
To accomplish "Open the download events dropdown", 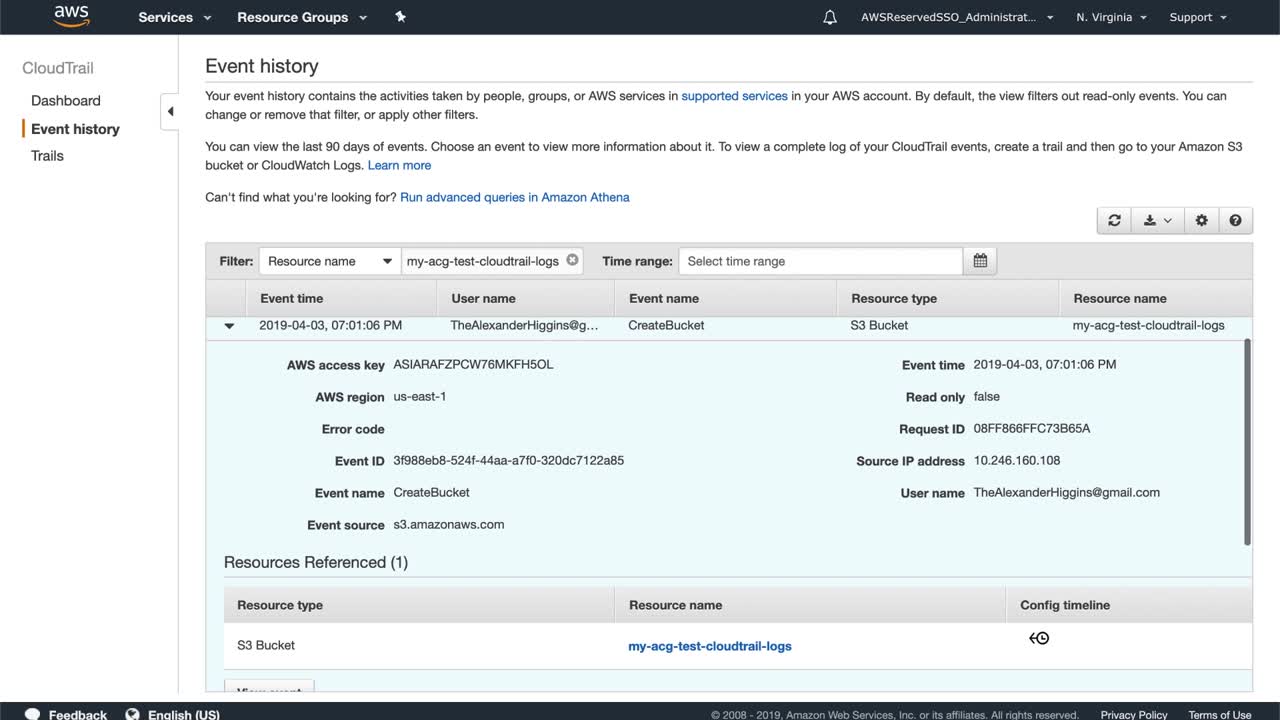I will [x=1157, y=221].
